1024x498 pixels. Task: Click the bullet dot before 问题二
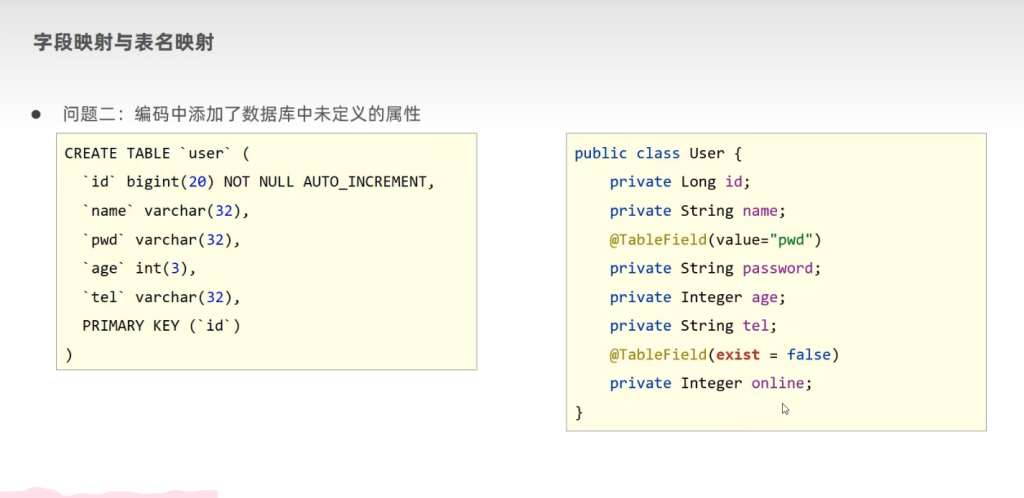point(35,114)
